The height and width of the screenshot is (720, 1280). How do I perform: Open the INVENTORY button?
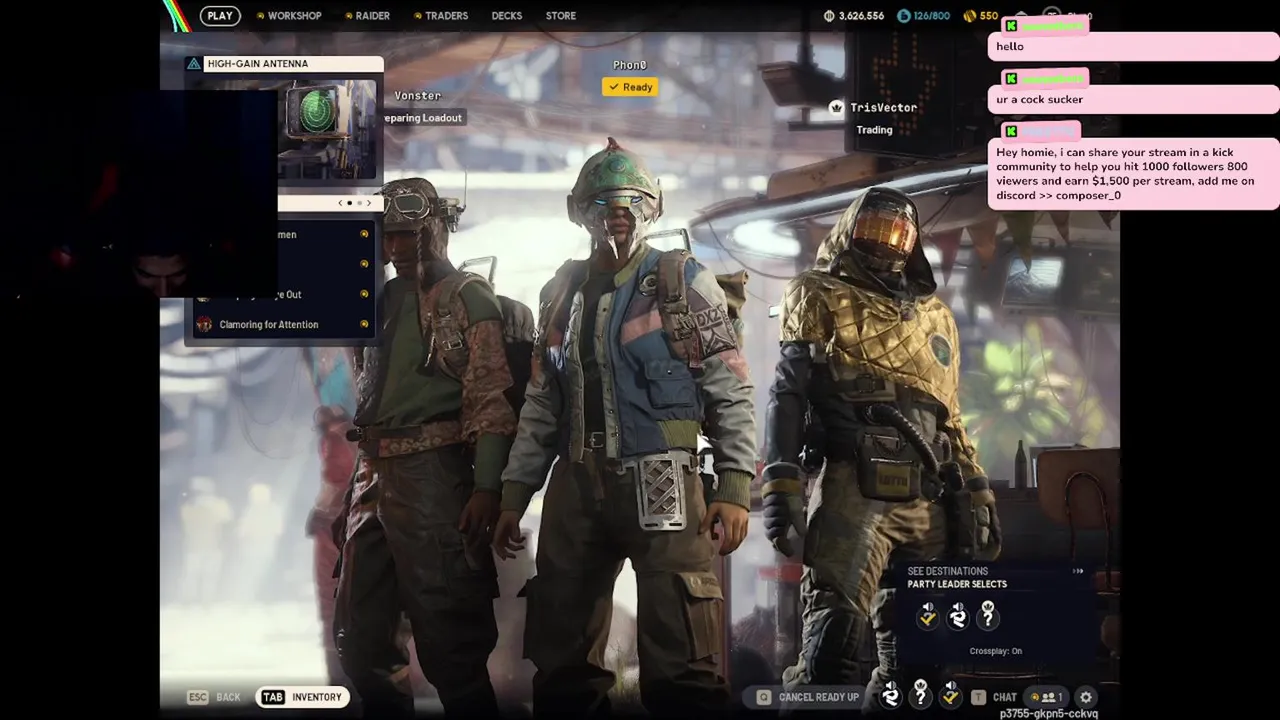click(x=303, y=697)
